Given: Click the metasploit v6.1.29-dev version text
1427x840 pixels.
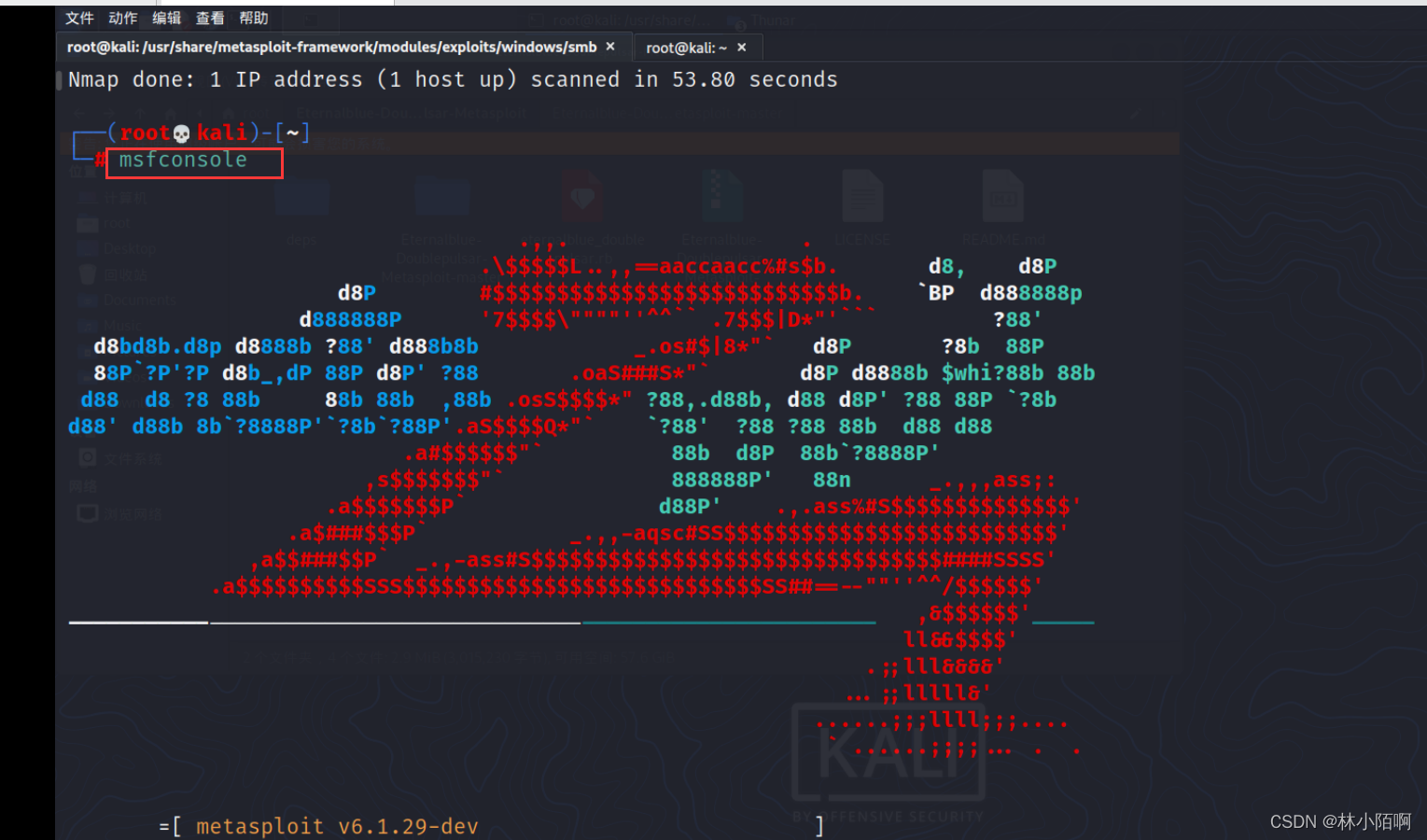Looking at the screenshot, I should pyautogui.click(x=337, y=826).
